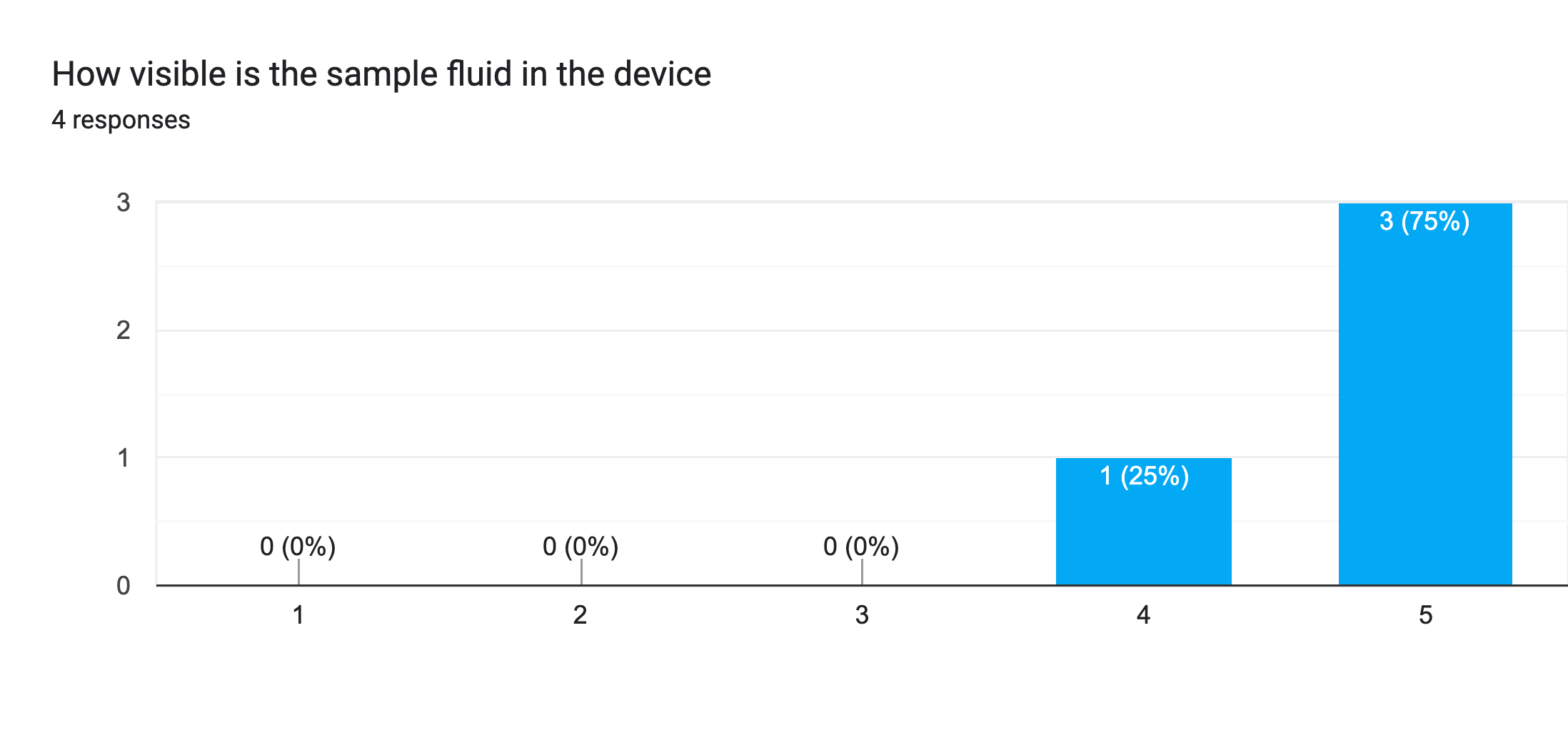Click the chart title about sample fluid visibility
1568x745 pixels.
[x=381, y=74]
